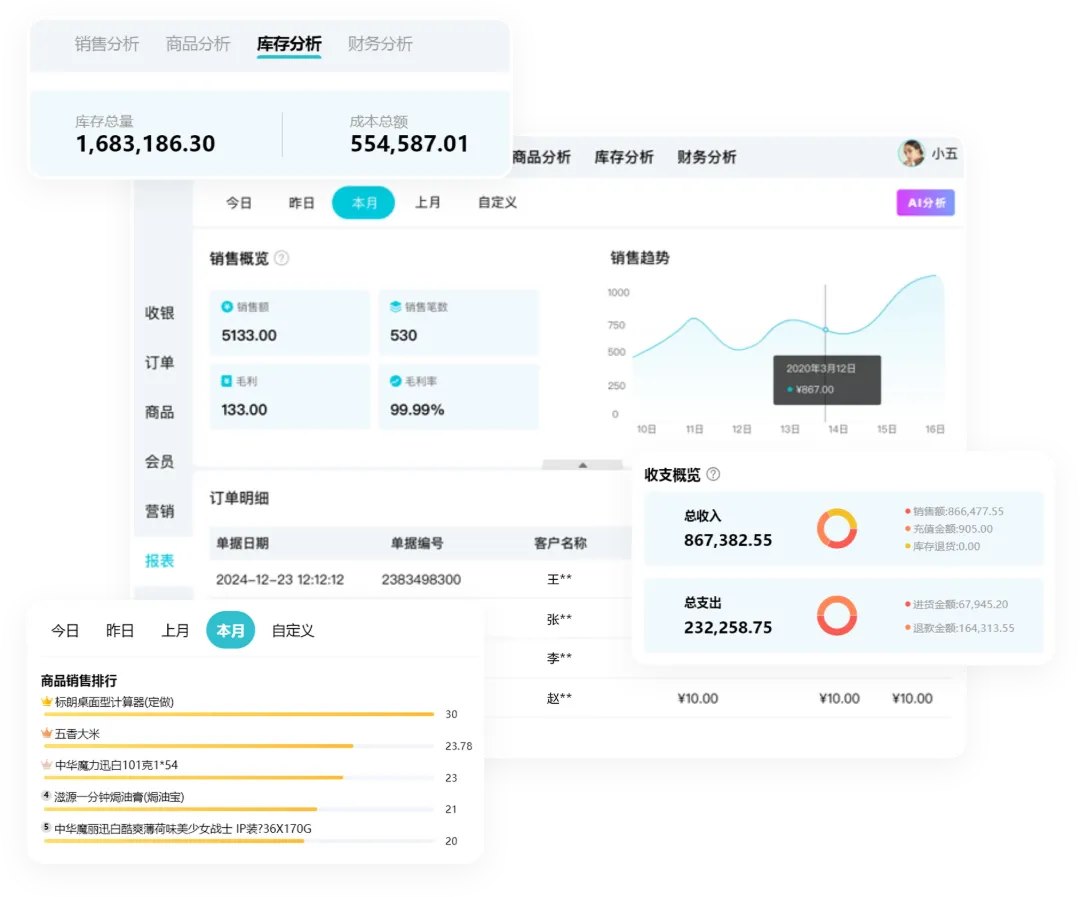
Task: Open 财务分析 in the main window header
Action: tap(707, 157)
